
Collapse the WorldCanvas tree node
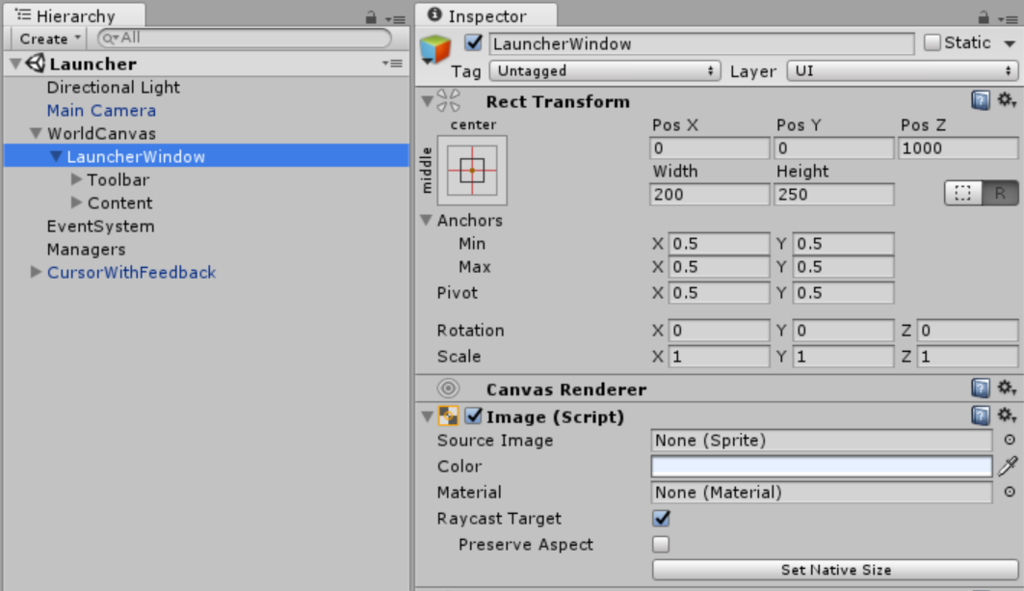pos(36,133)
